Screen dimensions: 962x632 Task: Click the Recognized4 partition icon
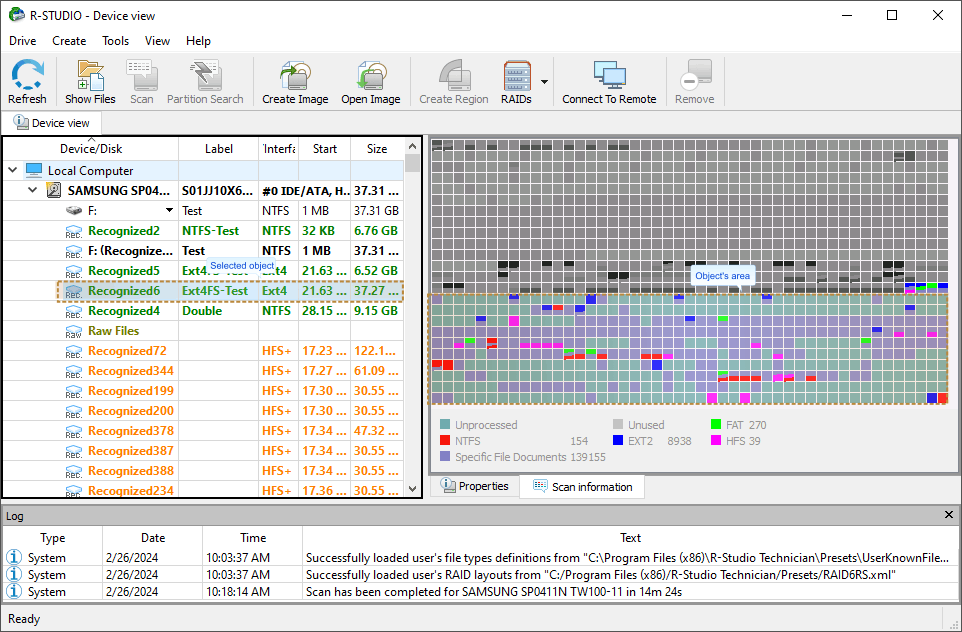pos(74,311)
